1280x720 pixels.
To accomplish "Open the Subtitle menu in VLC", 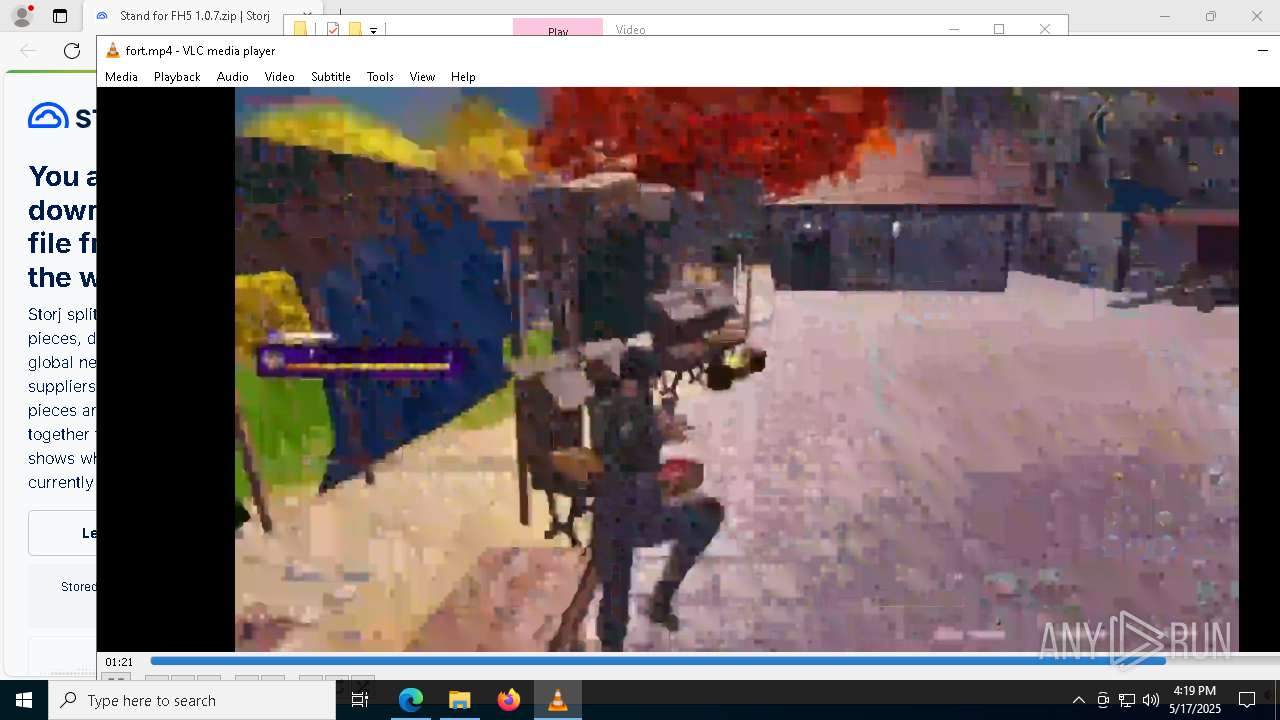I will click(330, 77).
